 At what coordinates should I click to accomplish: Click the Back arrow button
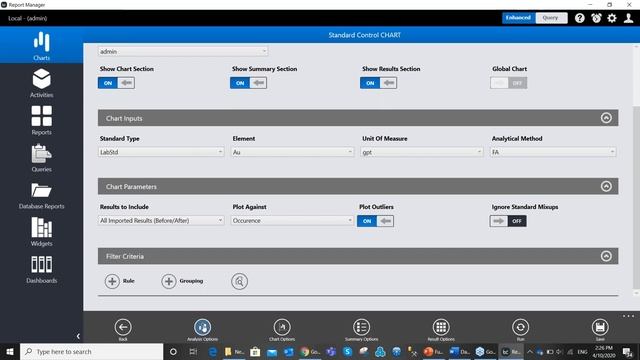123,327
